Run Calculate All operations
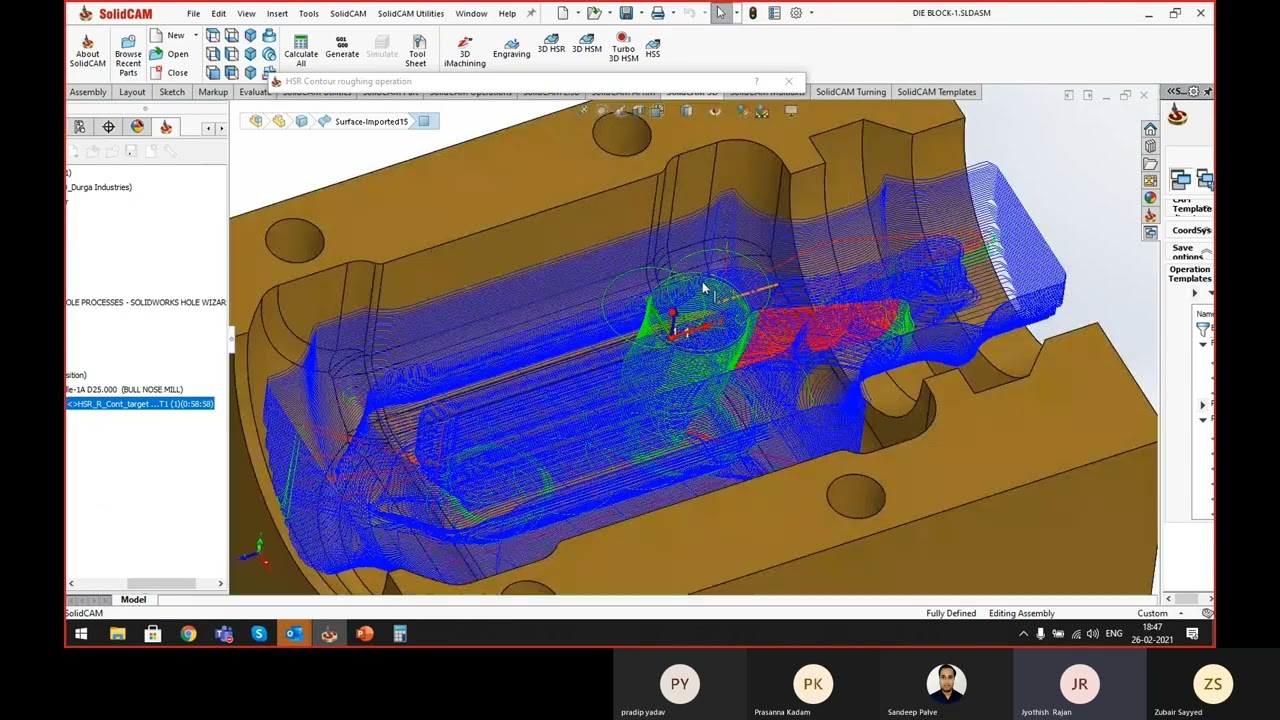Image resolution: width=1280 pixels, height=720 pixels. 301,51
